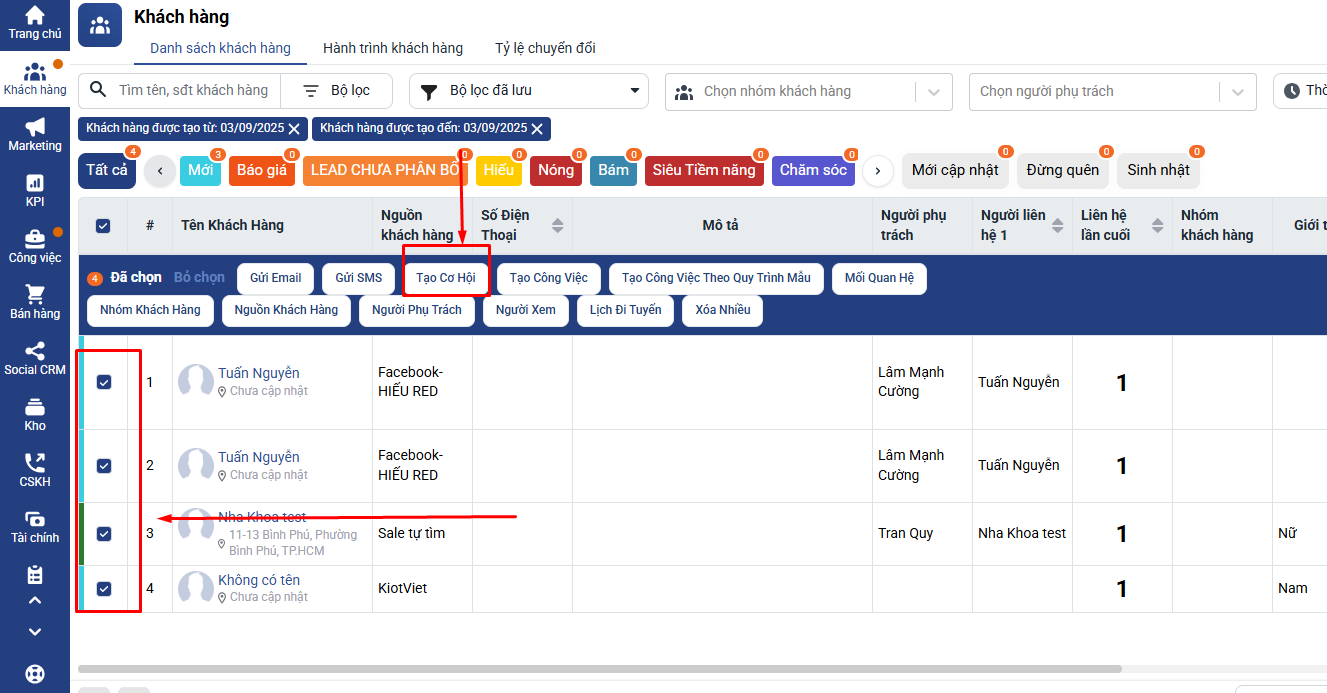
Task: Click the Tạo Cơ Hội button
Action: [445, 278]
